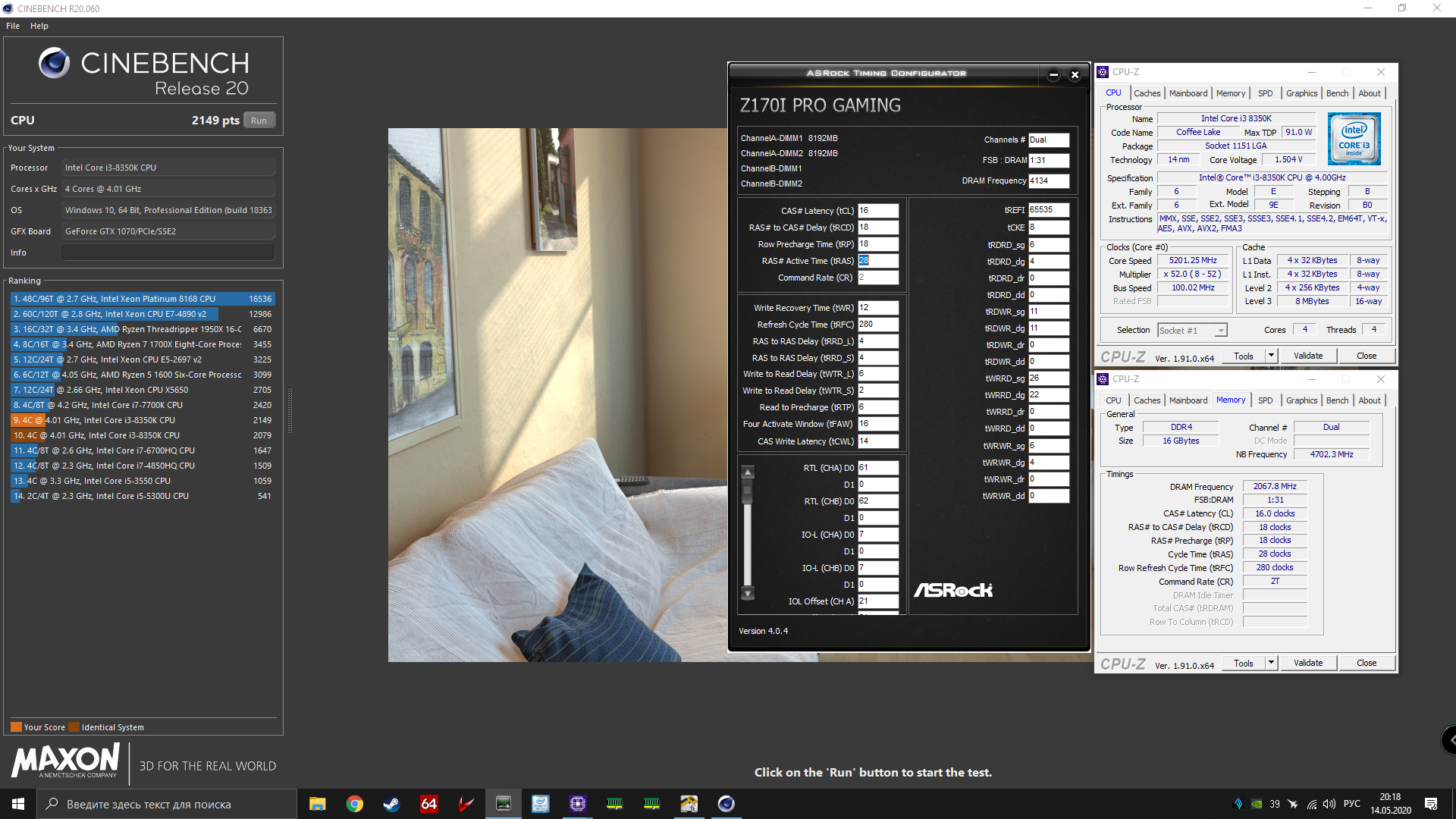The width and height of the screenshot is (1456, 819).
Task: Open the yellow hardware tool taskbar icon
Action: [689, 804]
